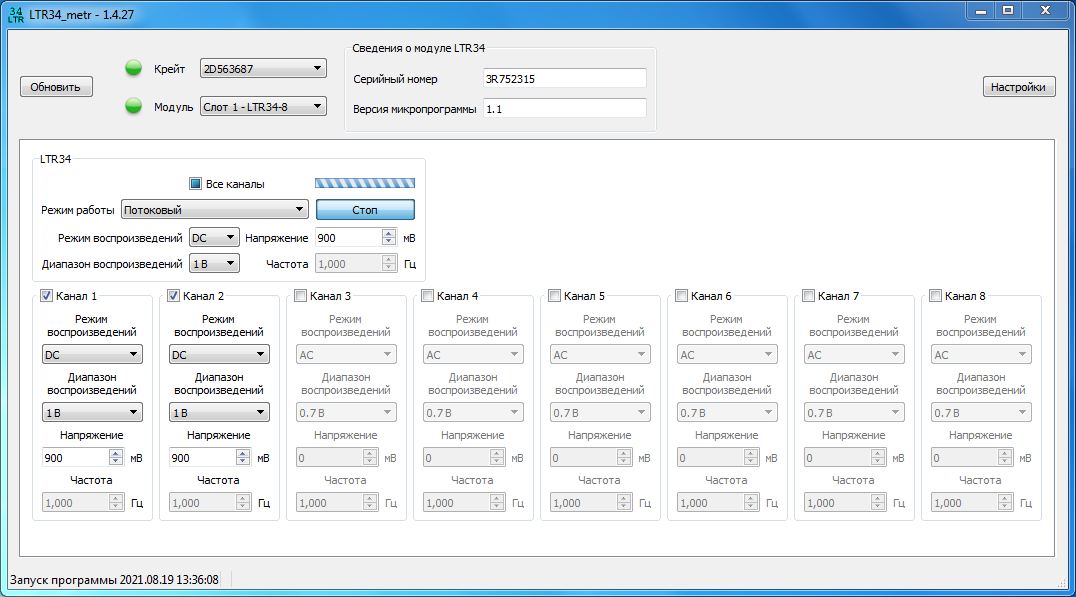This screenshot has width=1076, height=597.
Task: Click Канал 6 AC mode dropdown
Action: click(x=727, y=354)
